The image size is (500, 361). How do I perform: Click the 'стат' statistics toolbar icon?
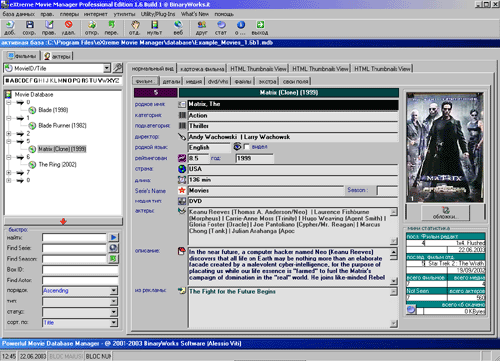click(221, 25)
